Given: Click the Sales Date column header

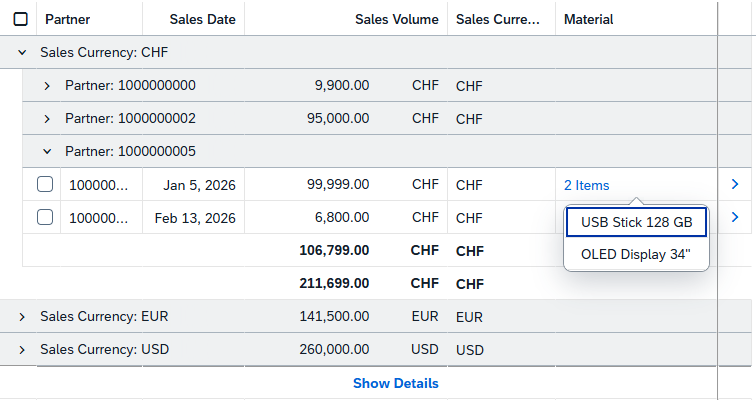Looking at the screenshot, I should pyautogui.click(x=203, y=19).
